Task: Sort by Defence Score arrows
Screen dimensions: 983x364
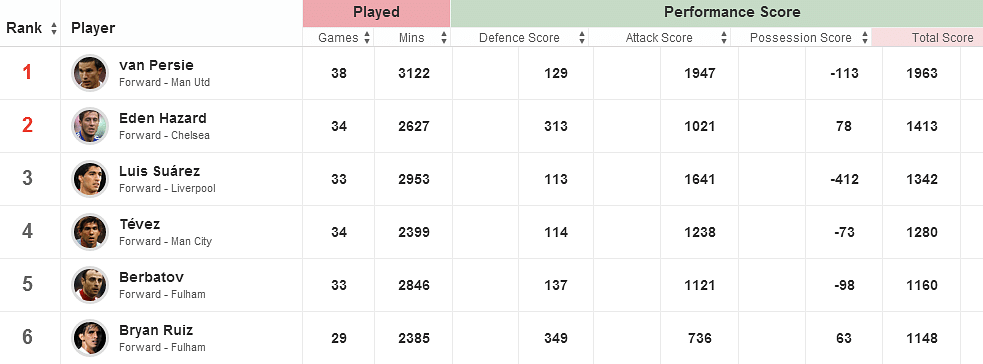Action: pos(582,38)
